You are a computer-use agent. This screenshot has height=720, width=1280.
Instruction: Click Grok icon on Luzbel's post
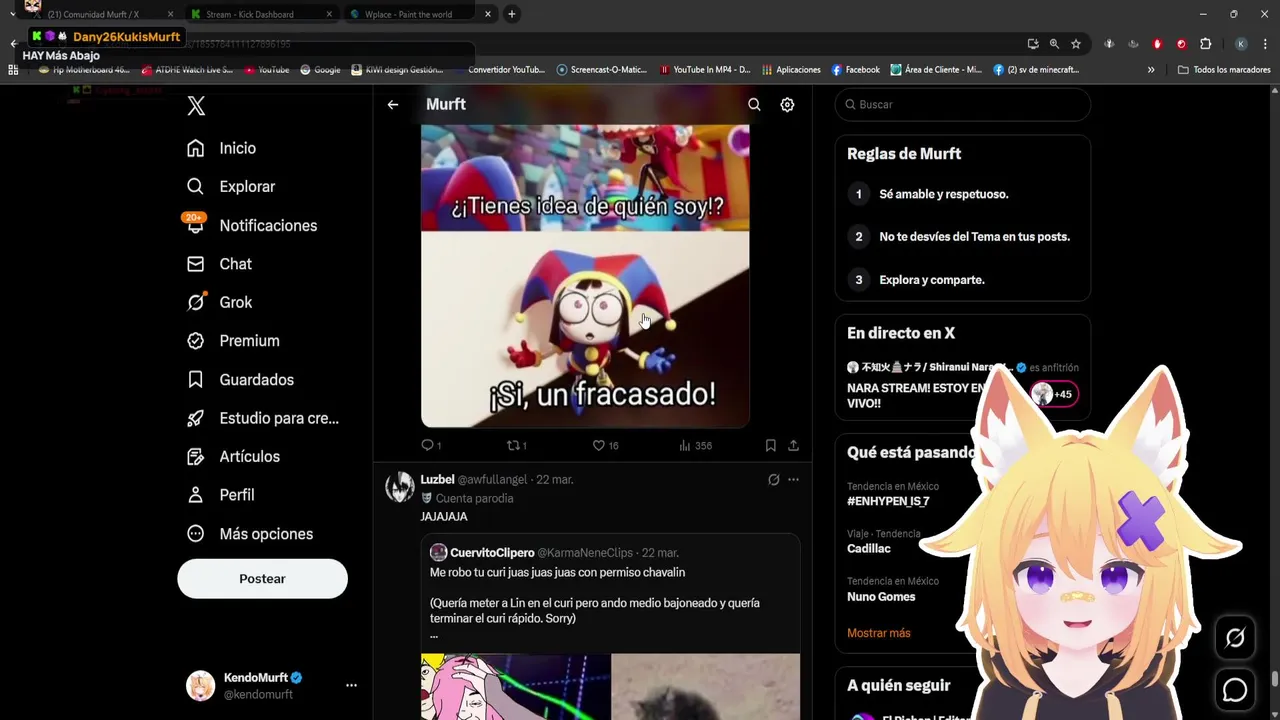click(x=773, y=480)
